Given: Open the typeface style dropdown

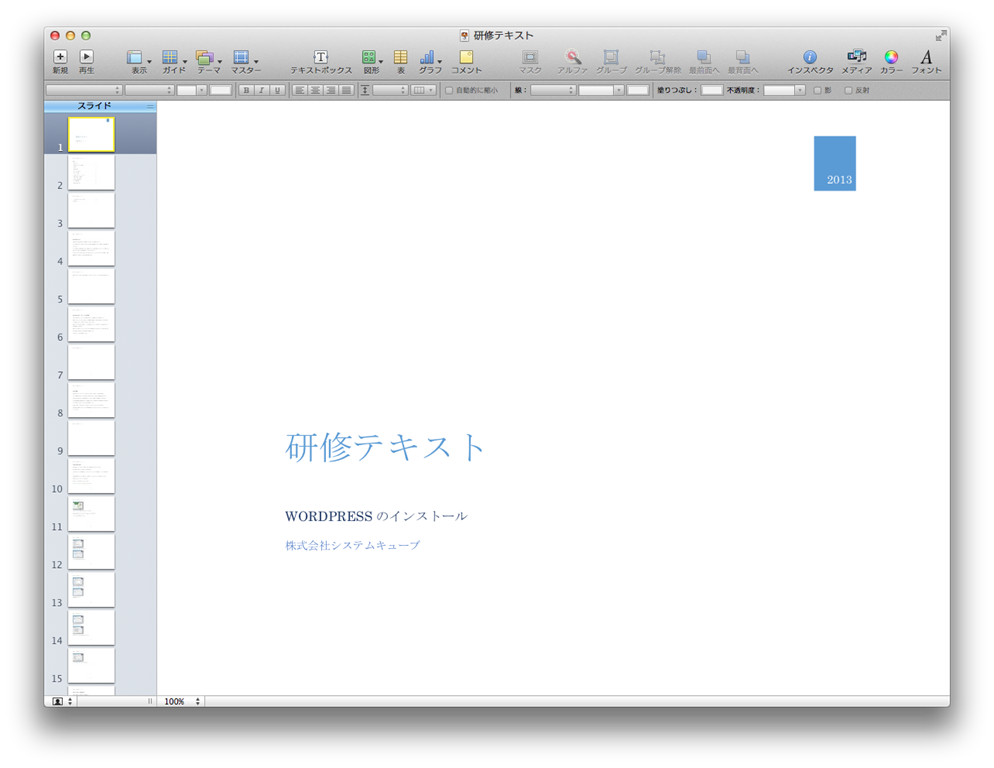Looking at the screenshot, I should [149, 90].
